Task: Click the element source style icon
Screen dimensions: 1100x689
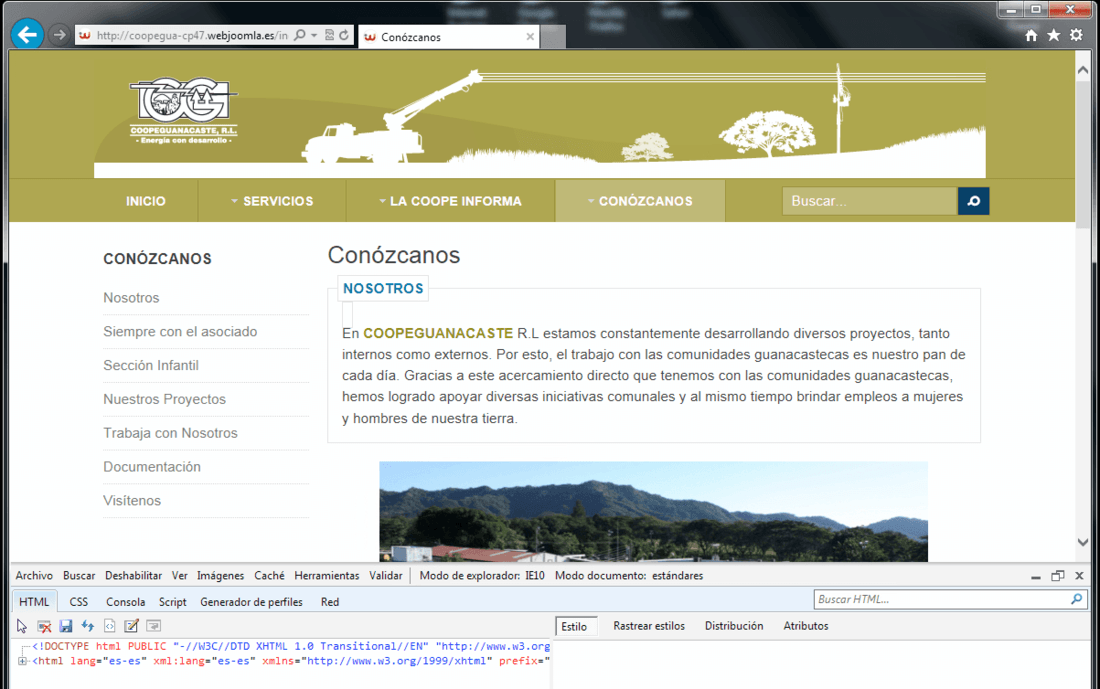Action: click(109, 626)
